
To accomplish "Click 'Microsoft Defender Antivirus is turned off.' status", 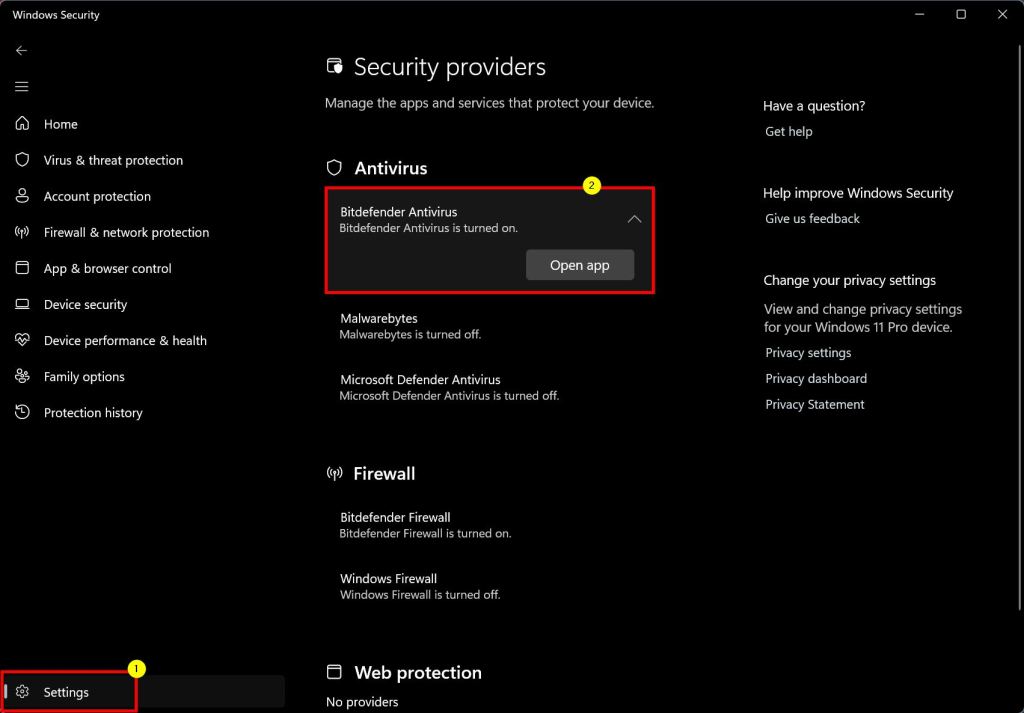I will [x=449, y=396].
